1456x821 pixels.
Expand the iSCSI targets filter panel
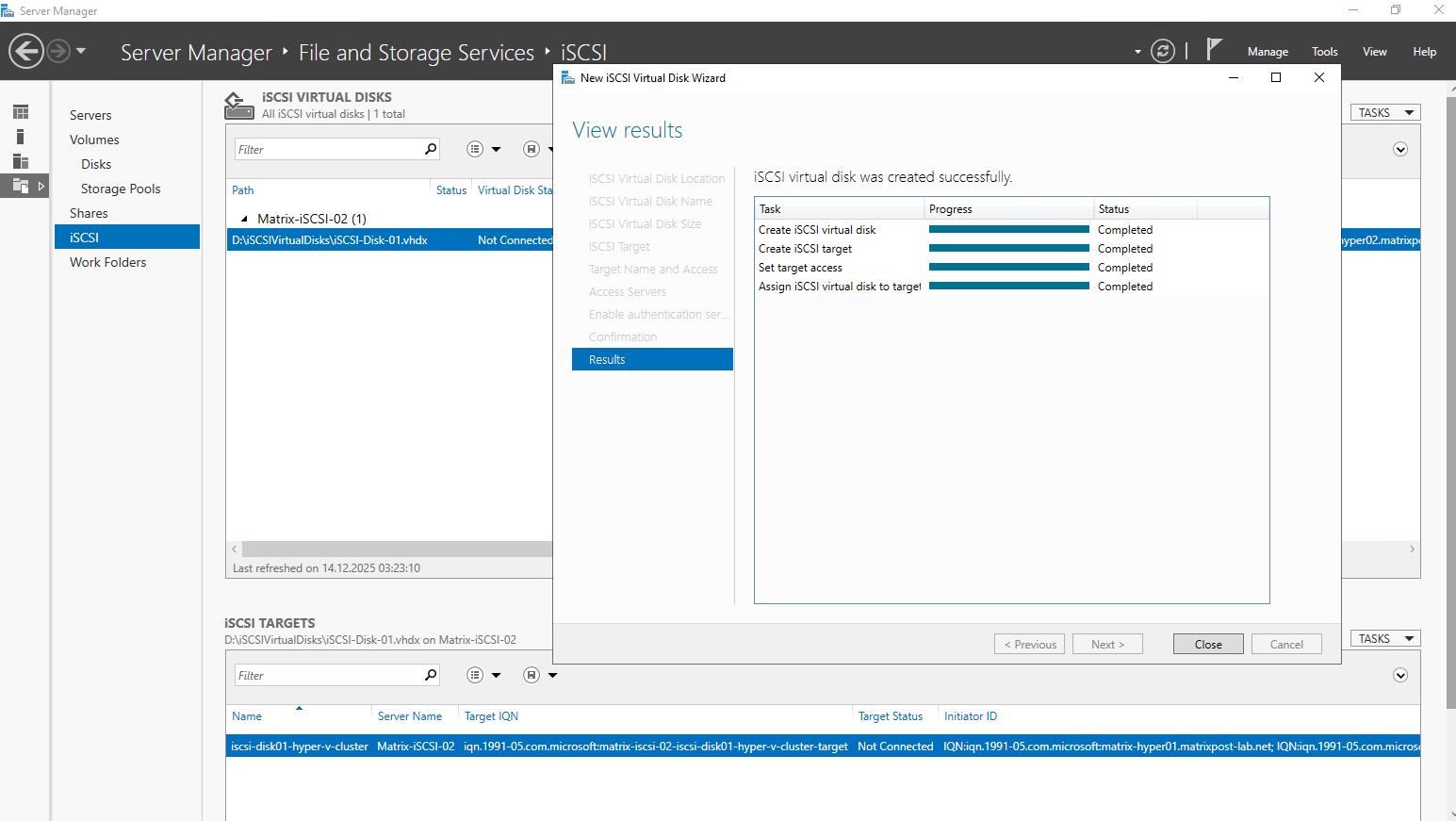tap(1400, 676)
